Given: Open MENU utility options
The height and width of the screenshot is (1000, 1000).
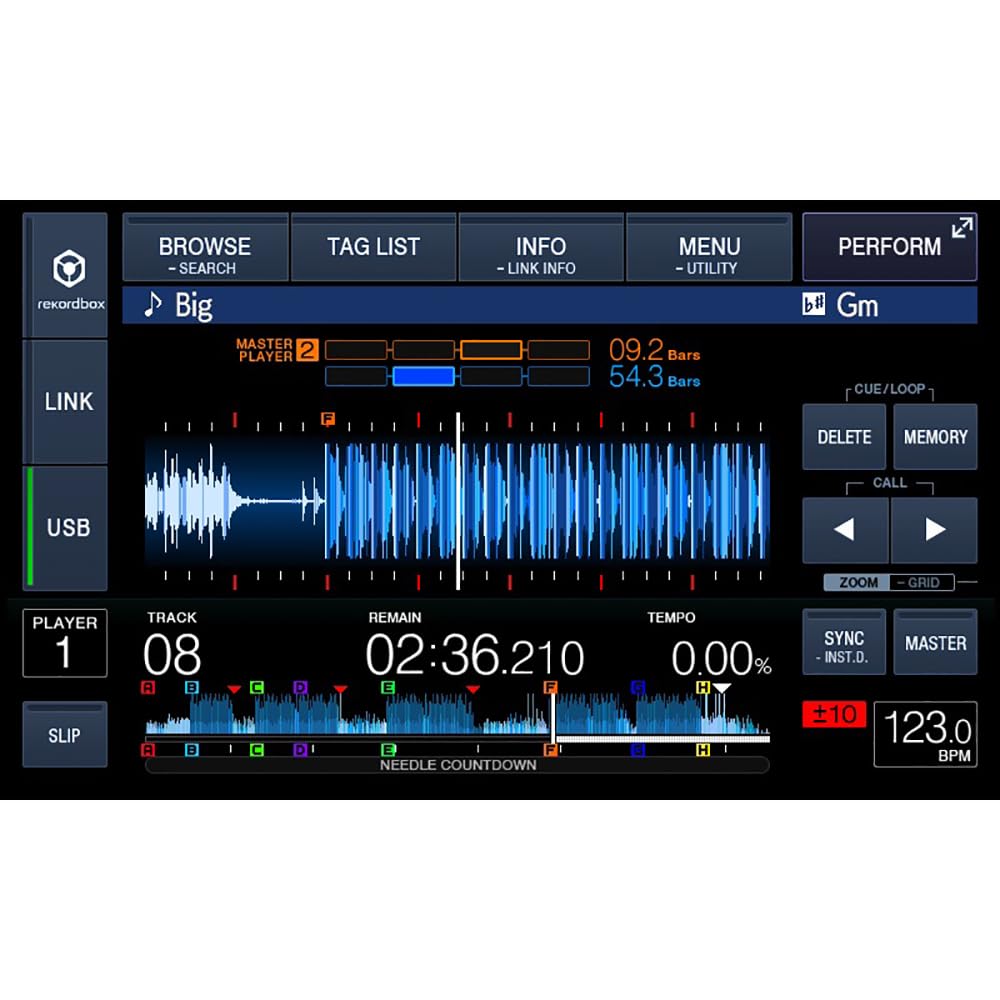Looking at the screenshot, I should click(709, 247).
